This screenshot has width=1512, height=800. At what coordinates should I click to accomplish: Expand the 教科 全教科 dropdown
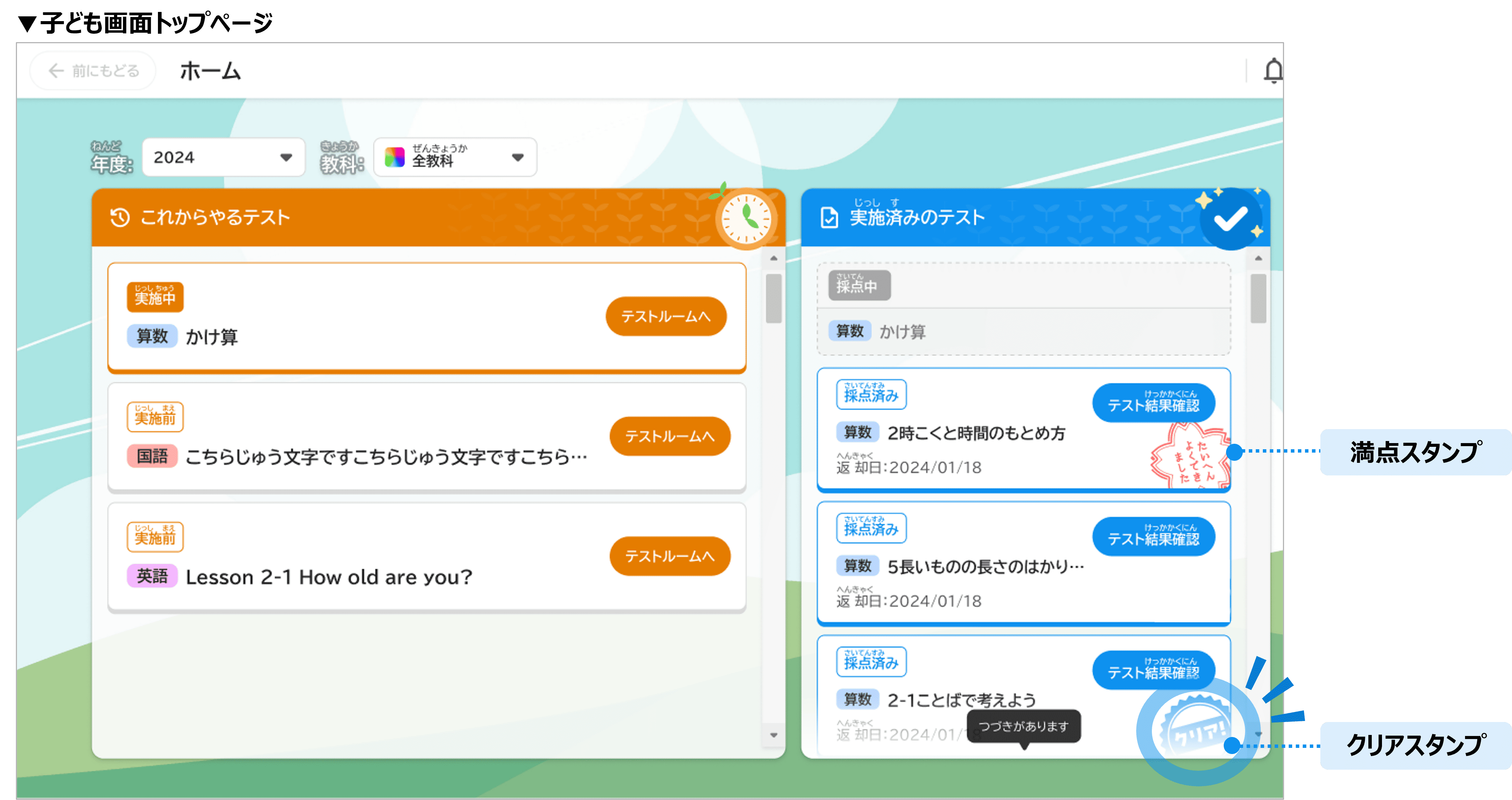coord(455,157)
